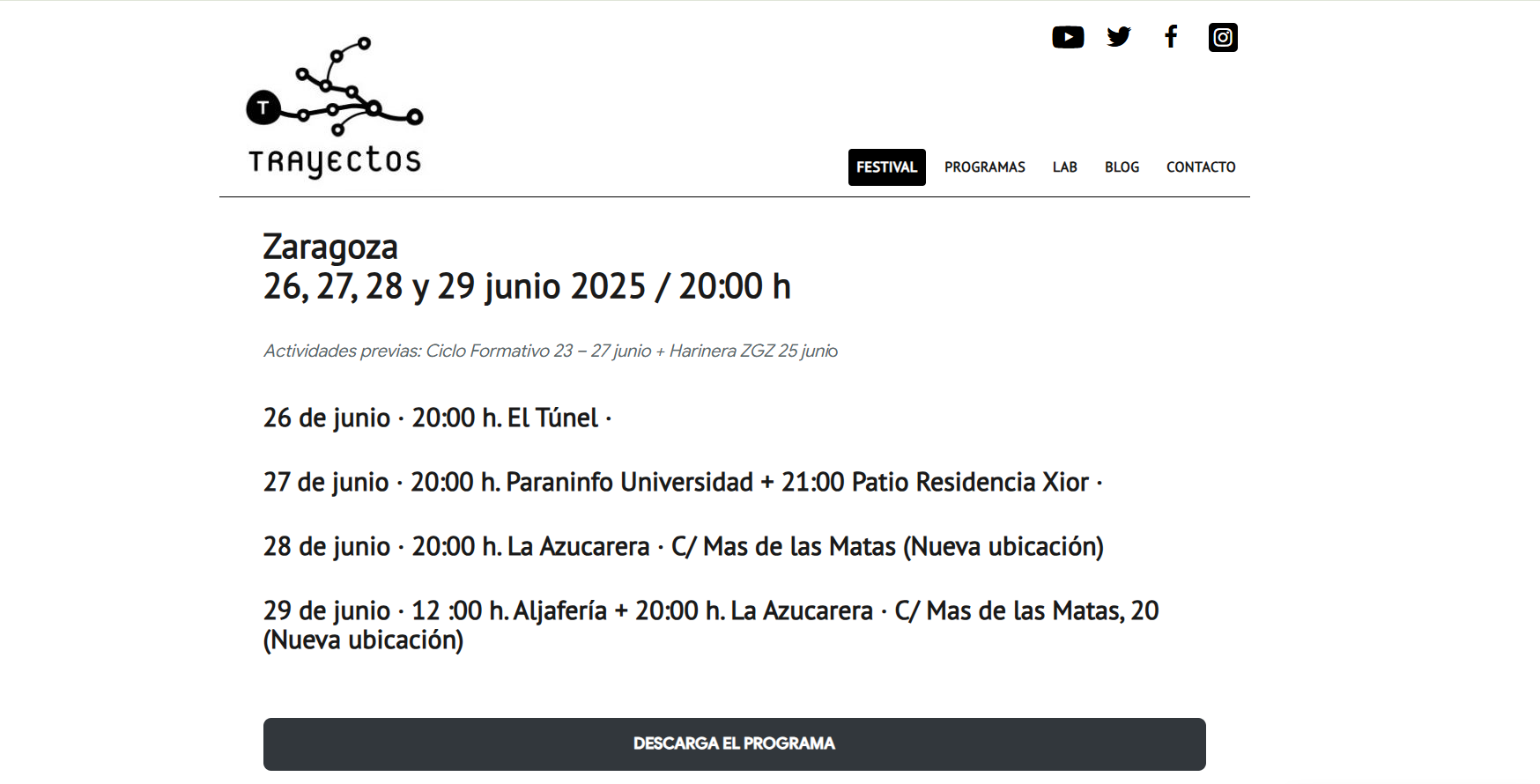Viewport: 1540px width, 784px height.
Task: Click the DESCARGA EL PROGRAMA button
Action: (735, 744)
